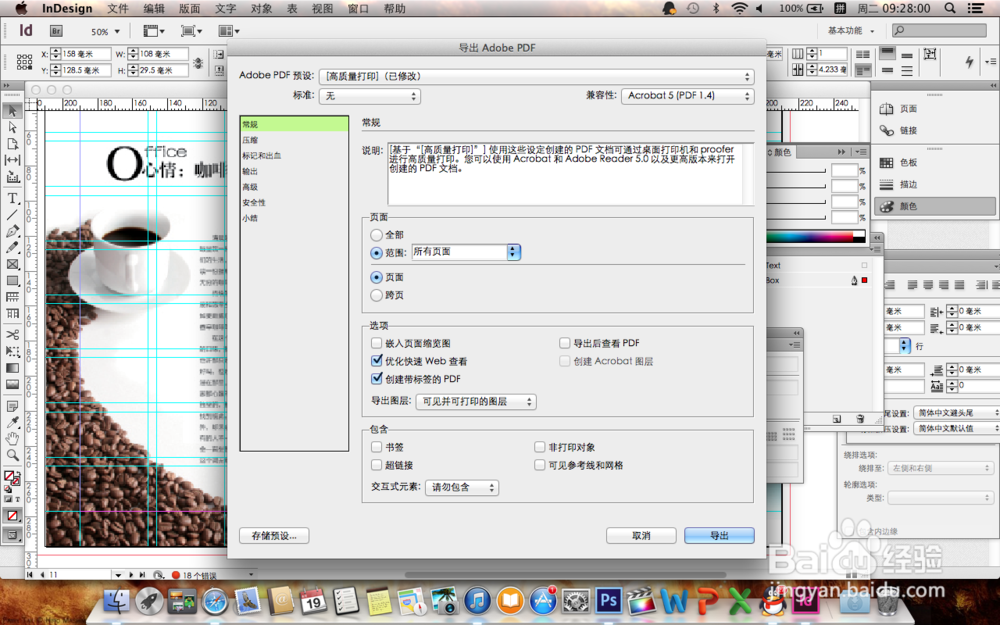Choose Spreads export radio option
Screen dimensions: 1000x625
pyautogui.click(x=376, y=295)
